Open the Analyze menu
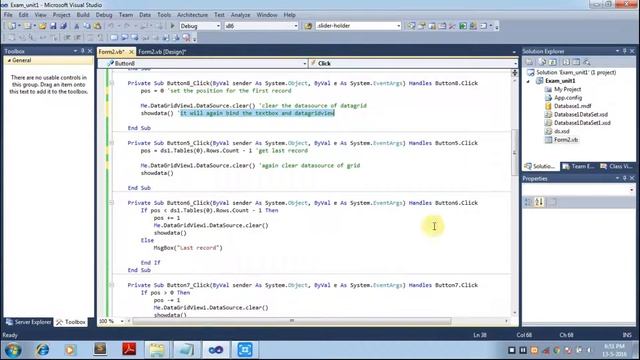Viewport: 640px width, 360px height. pyautogui.click(x=240, y=15)
